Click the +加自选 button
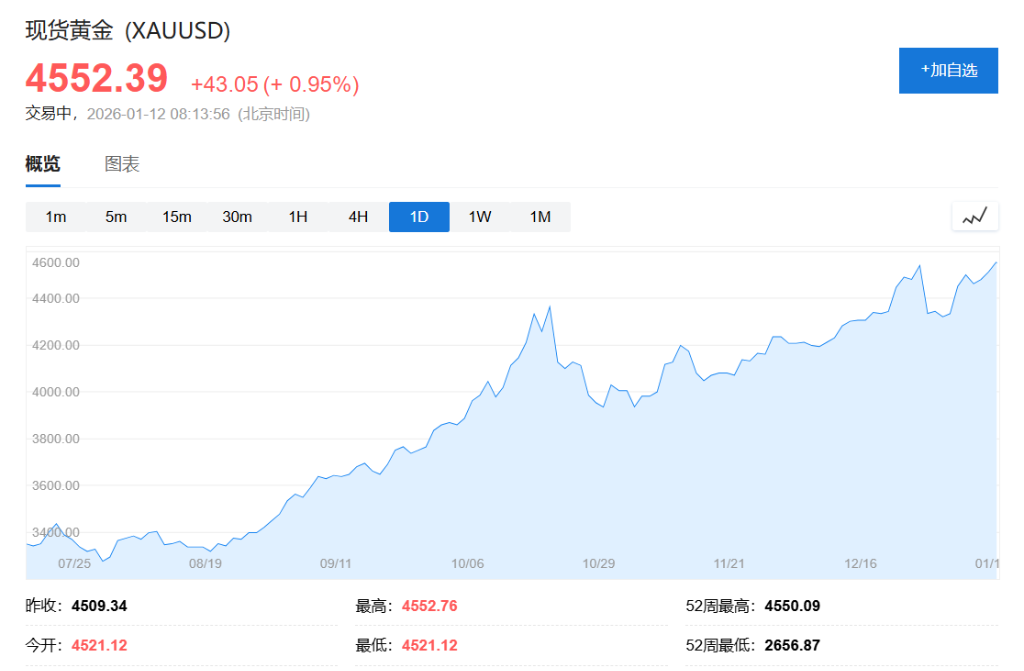Viewport: 1024px width, 671px height. (x=948, y=70)
